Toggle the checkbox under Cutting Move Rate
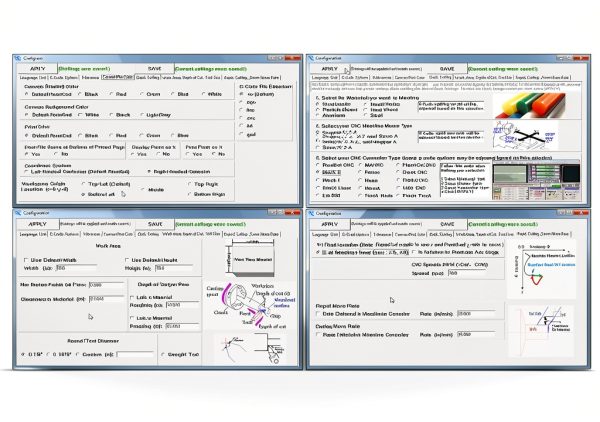Screen dimensions: 600x422 (318, 335)
